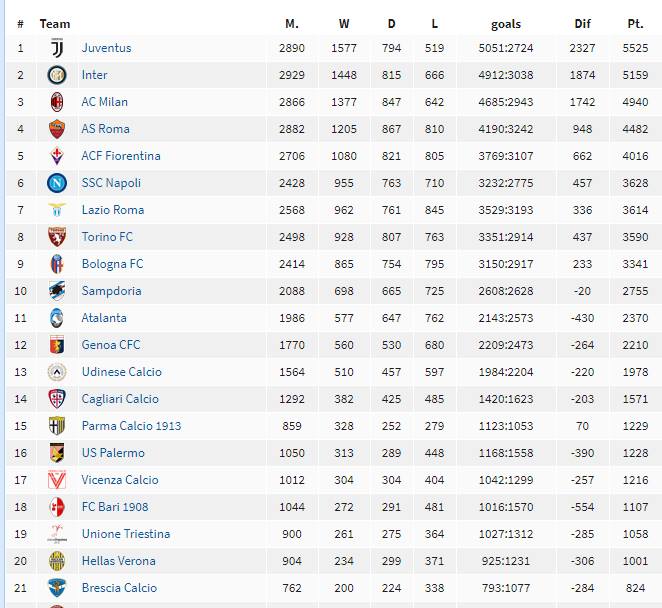
Task: Click the AC Milan crest icon
Action: click(x=57, y=102)
